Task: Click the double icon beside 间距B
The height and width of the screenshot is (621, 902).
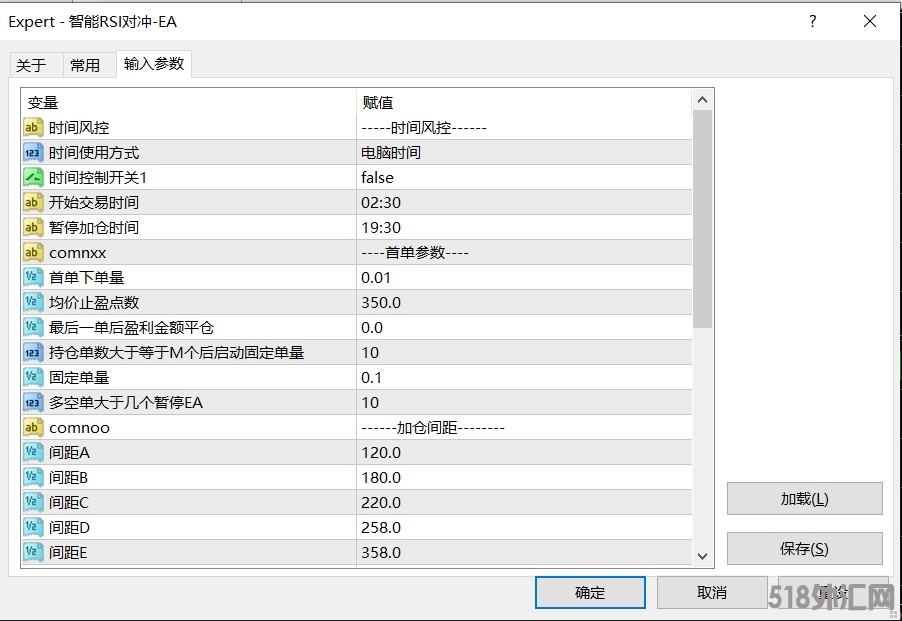Action: point(33,478)
